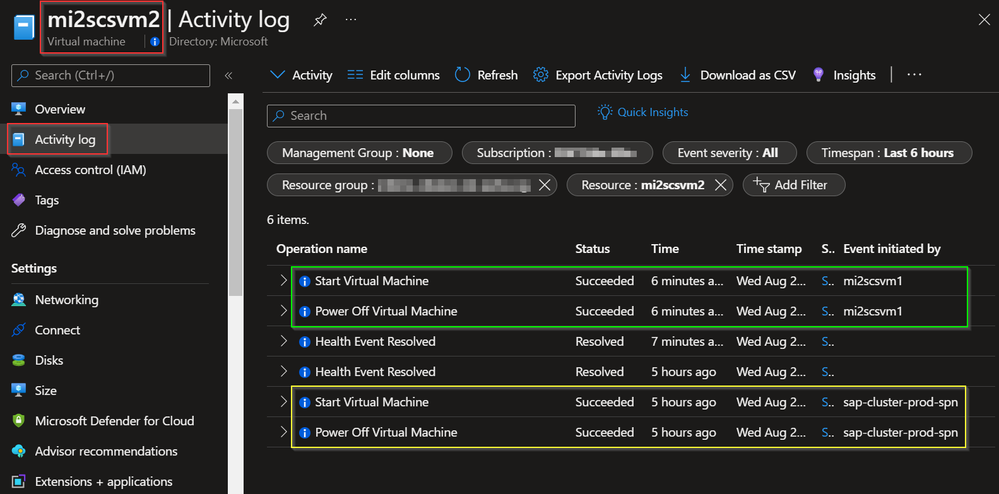
Task: Click the Refresh circular arrow icon
Action: 462,75
